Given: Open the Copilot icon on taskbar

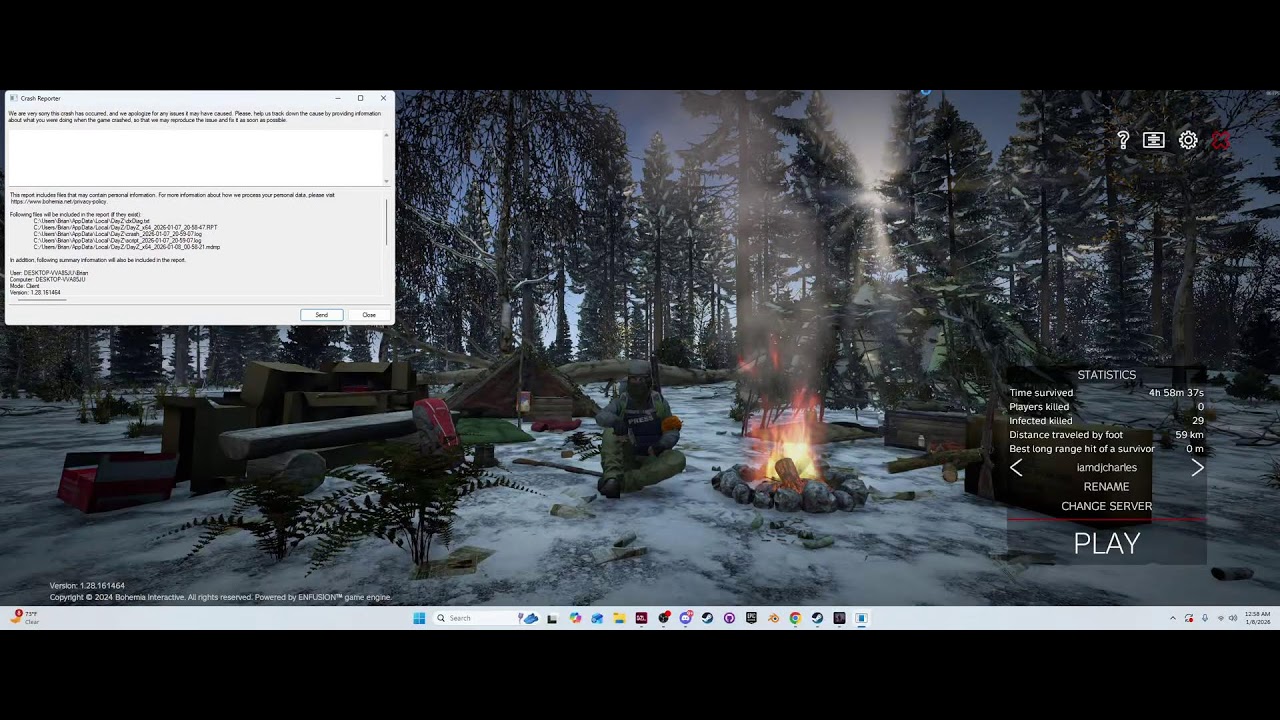Looking at the screenshot, I should (575, 618).
